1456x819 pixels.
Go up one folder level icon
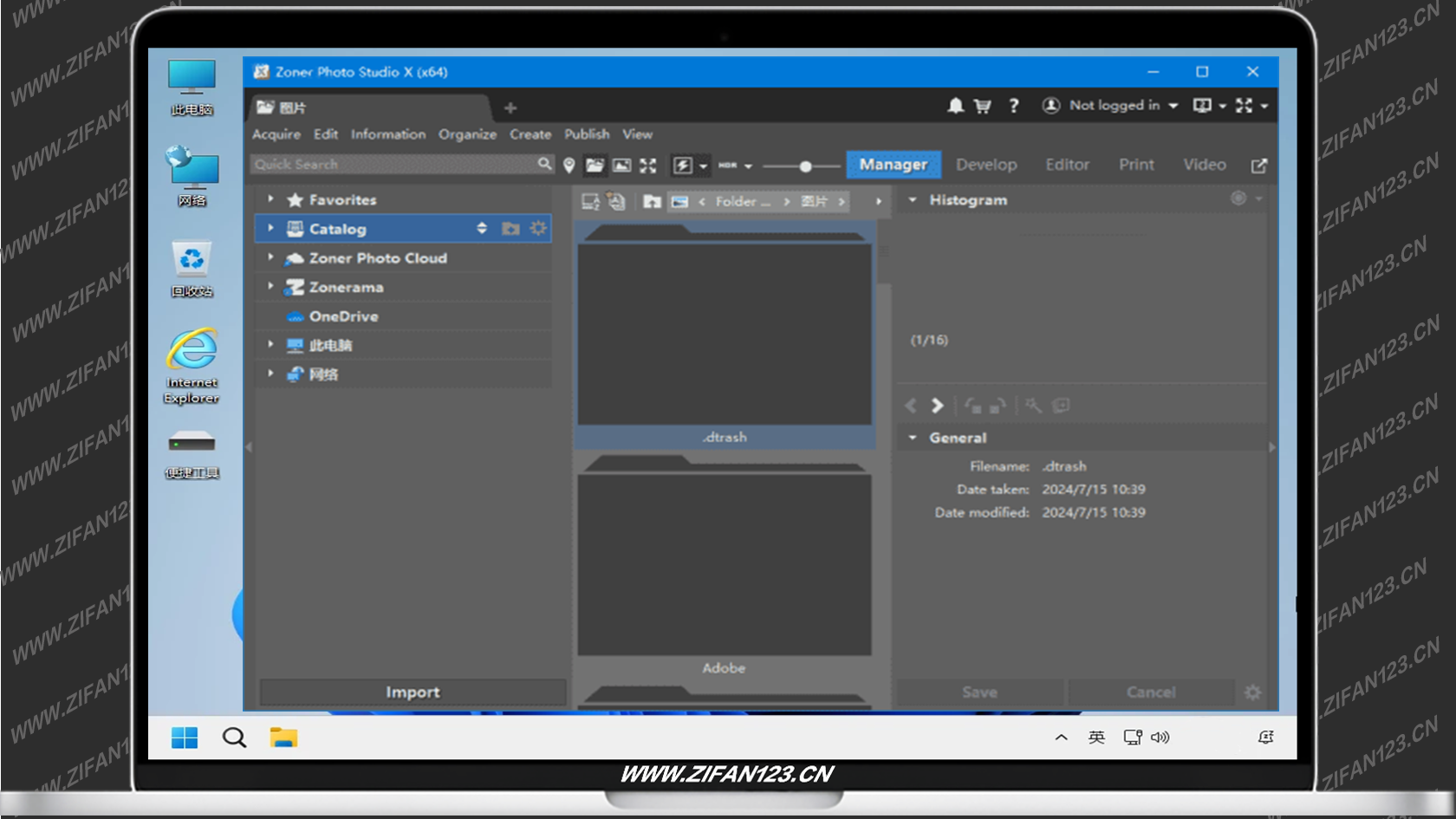(653, 201)
